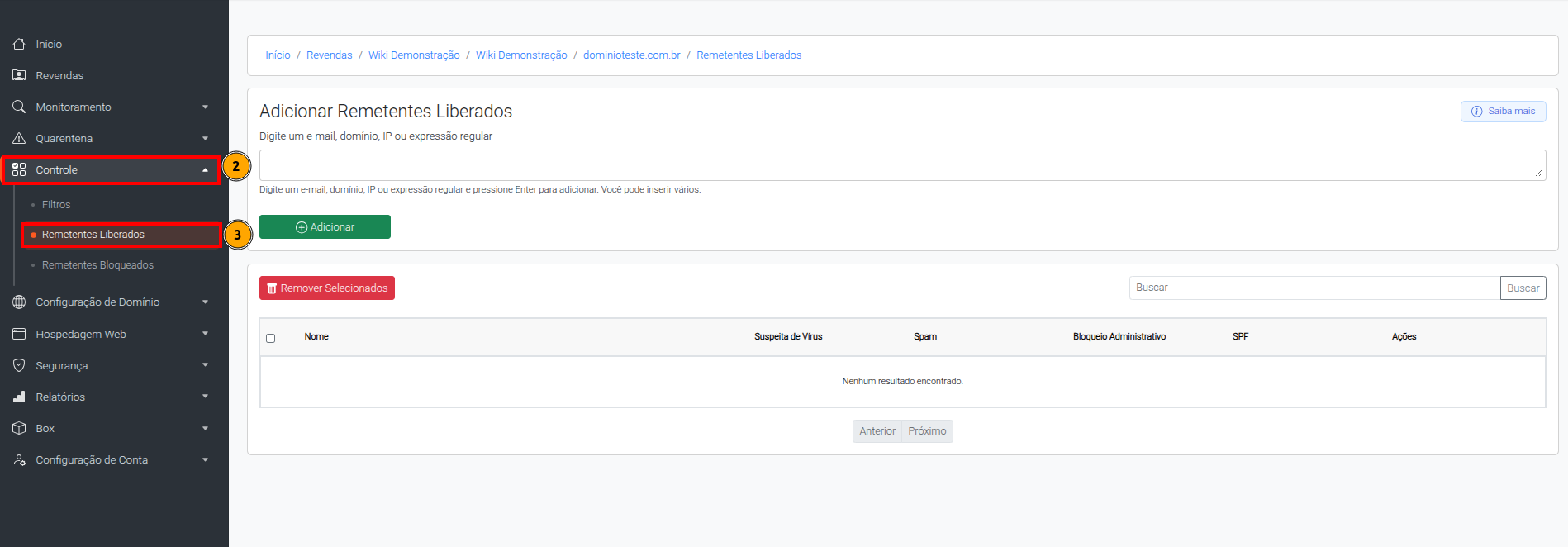Click the trash icon on Remover Selecionados
Image resolution: width=1568 pixels, height=547 pixels.
coord(272,288)
